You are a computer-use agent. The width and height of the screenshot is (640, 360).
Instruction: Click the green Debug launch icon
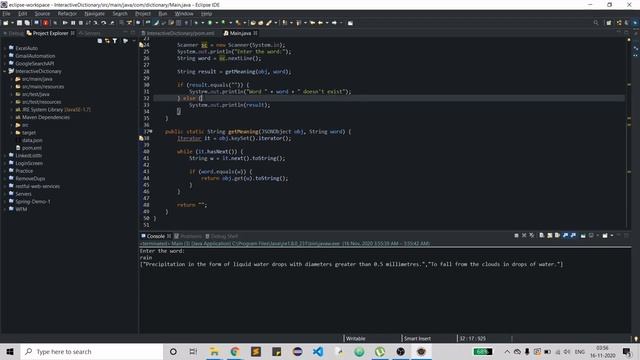point(196,23)
